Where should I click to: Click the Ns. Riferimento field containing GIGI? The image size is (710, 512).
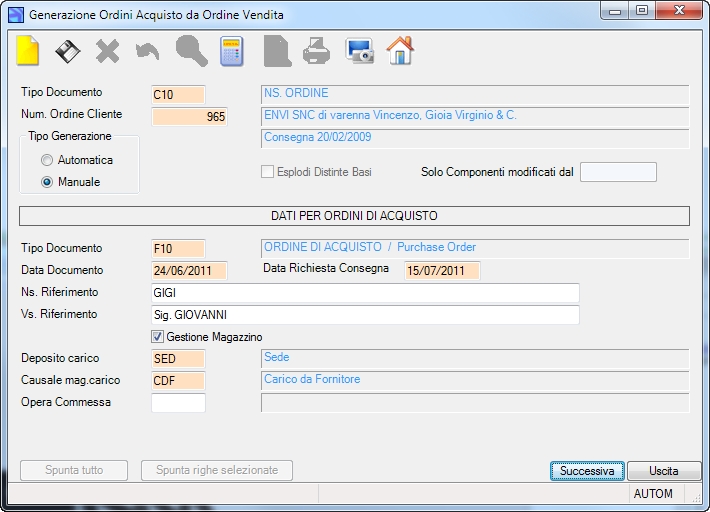tap(365, 293)
